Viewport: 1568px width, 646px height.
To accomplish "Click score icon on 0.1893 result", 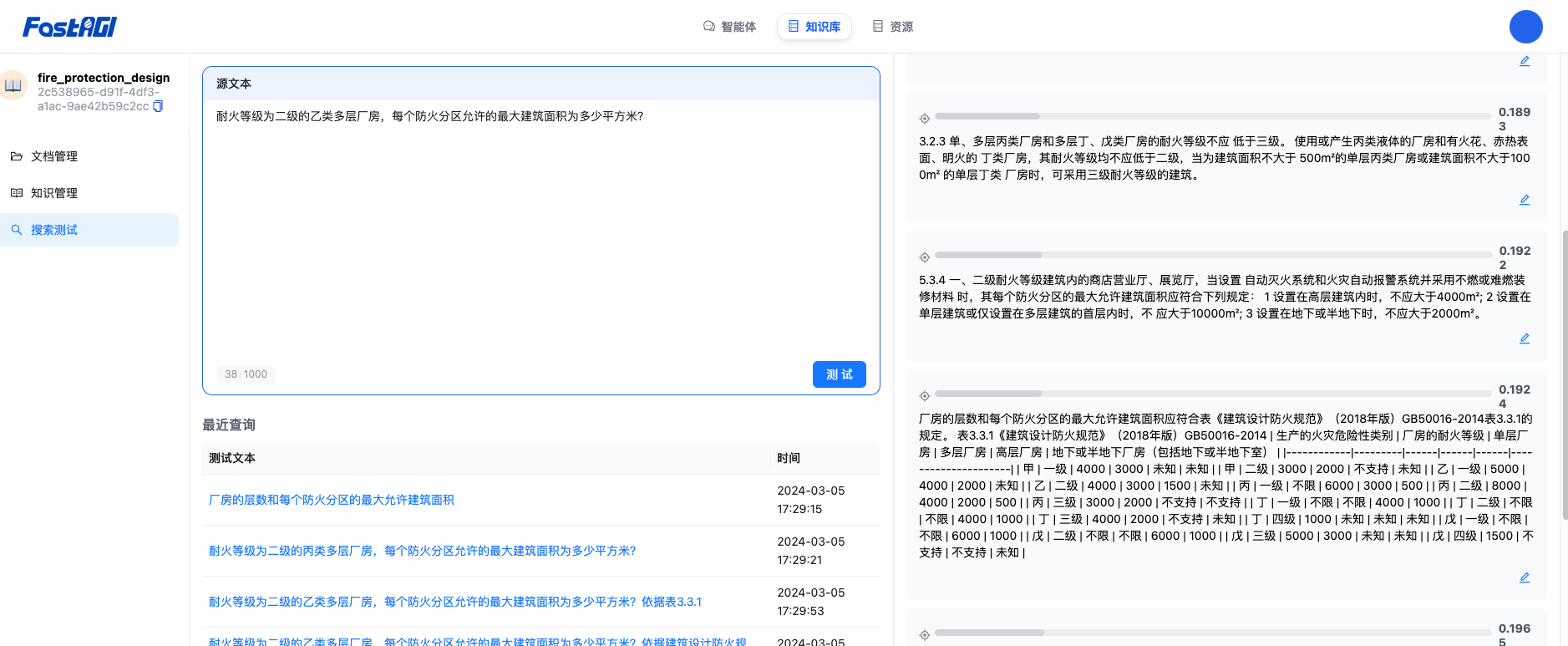I will [x=925, y=119].
